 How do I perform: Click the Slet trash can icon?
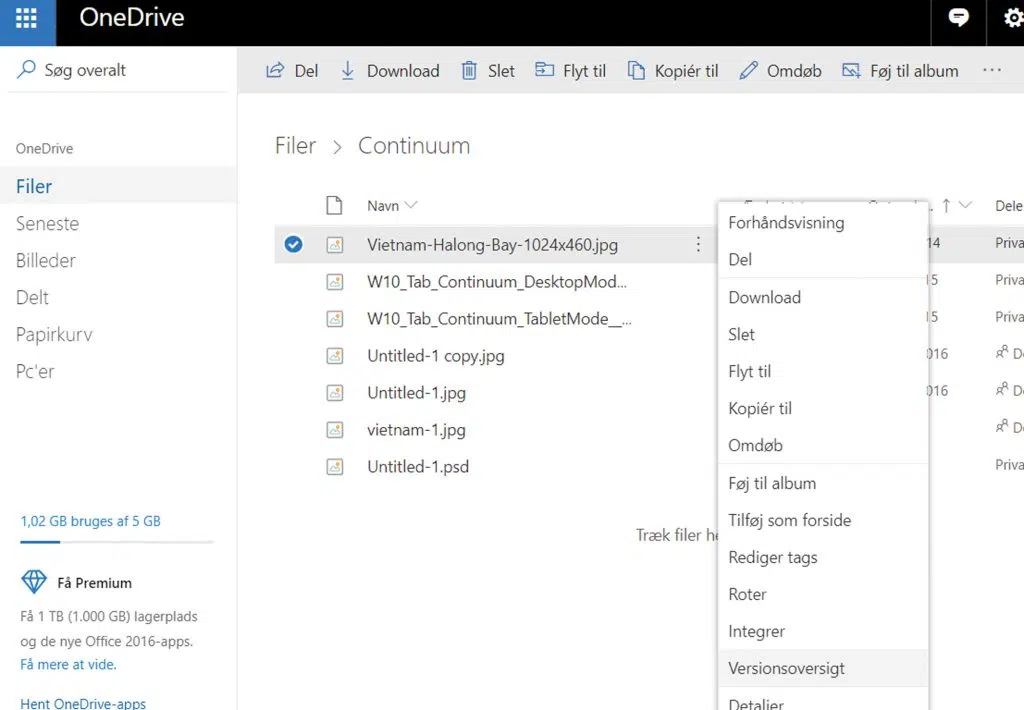469,71
